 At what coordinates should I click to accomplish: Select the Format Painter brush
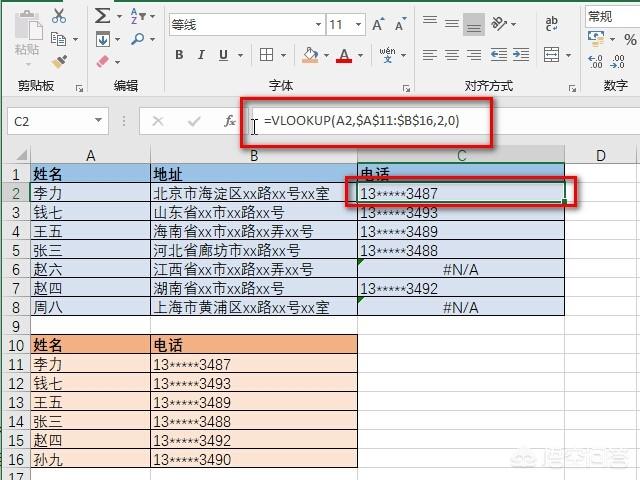59,62
